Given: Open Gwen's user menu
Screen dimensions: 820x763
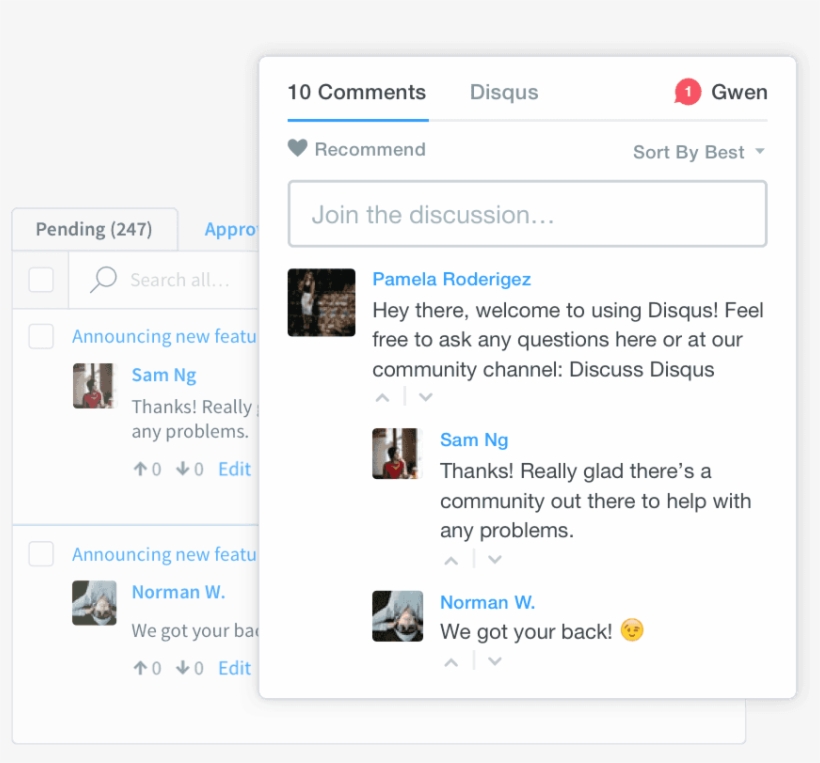Looking at the screenshot, I should coord(739,92).
